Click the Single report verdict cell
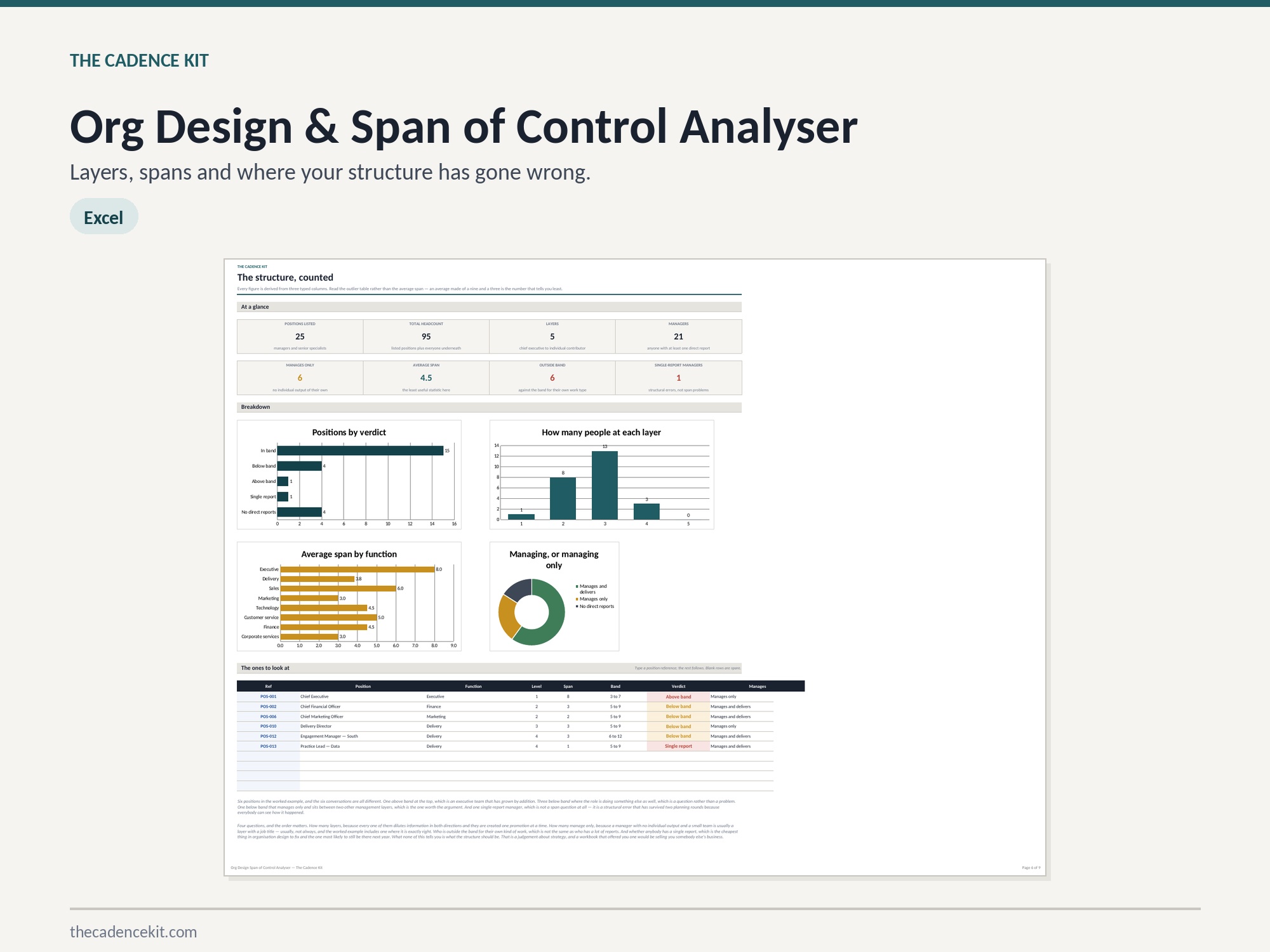Viewport: 1270px width, 952px height. point(678,746)
